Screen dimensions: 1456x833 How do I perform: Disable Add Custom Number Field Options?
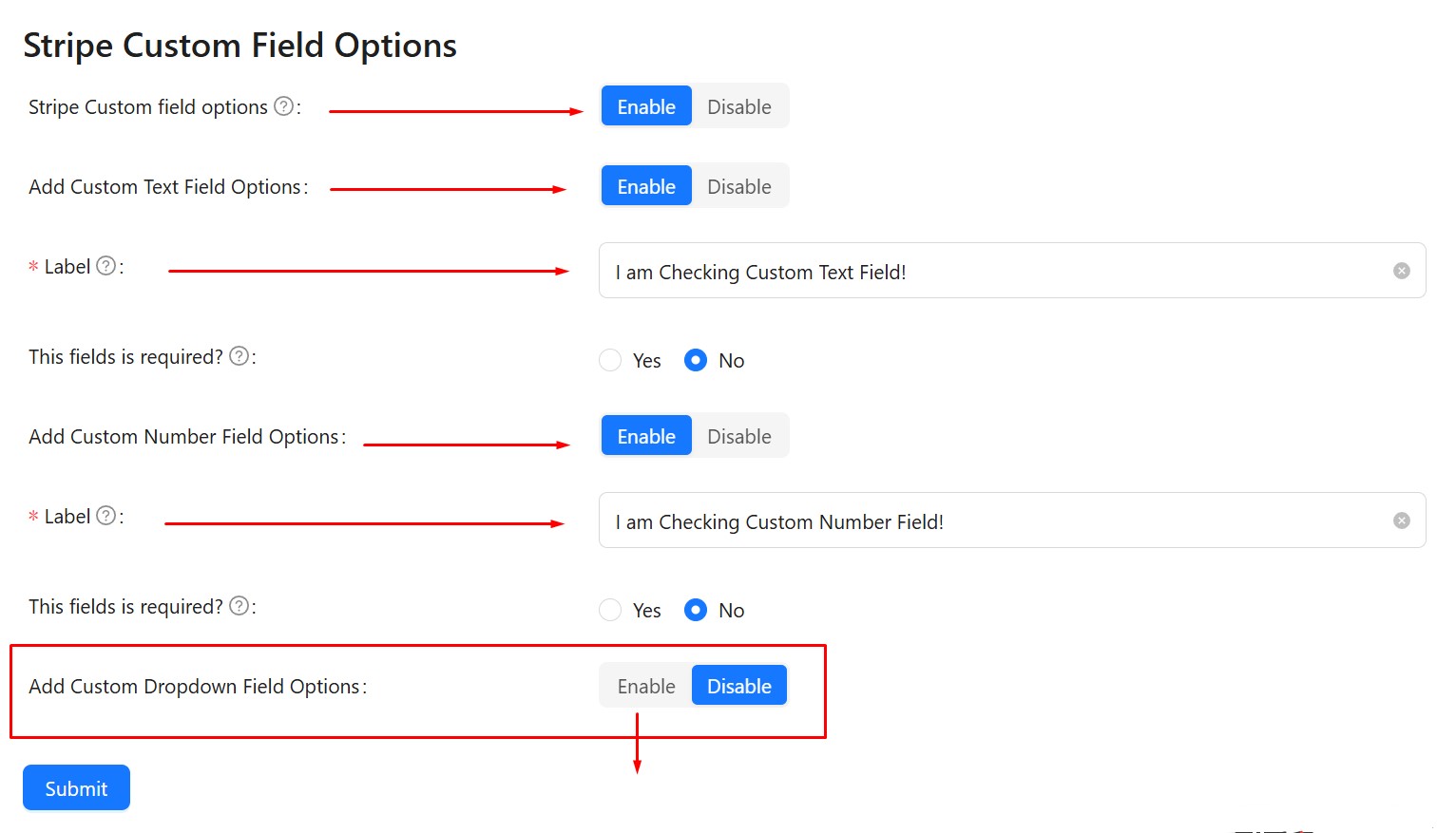(738, 436)
